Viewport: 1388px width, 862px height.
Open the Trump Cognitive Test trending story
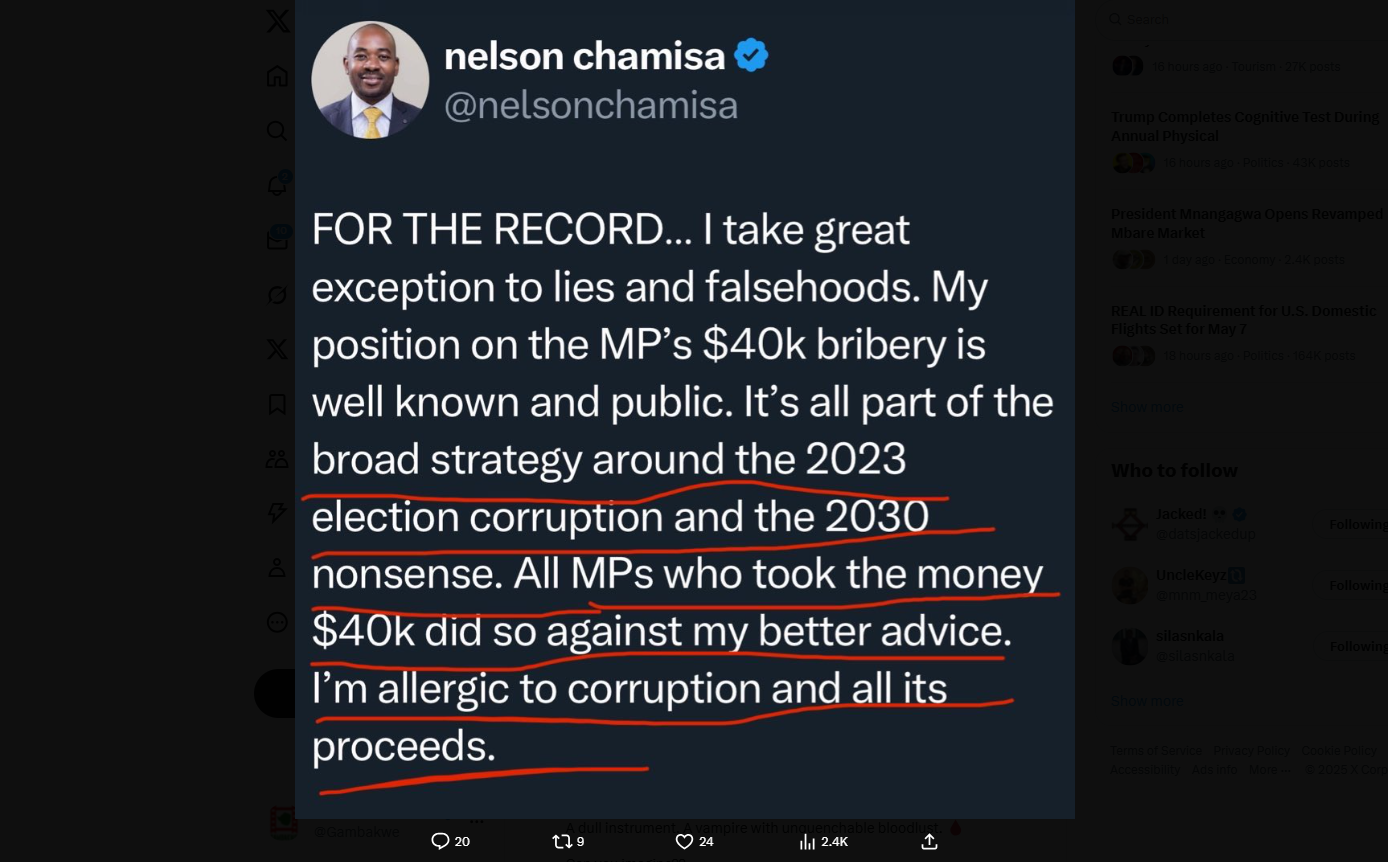point(1245,126)
